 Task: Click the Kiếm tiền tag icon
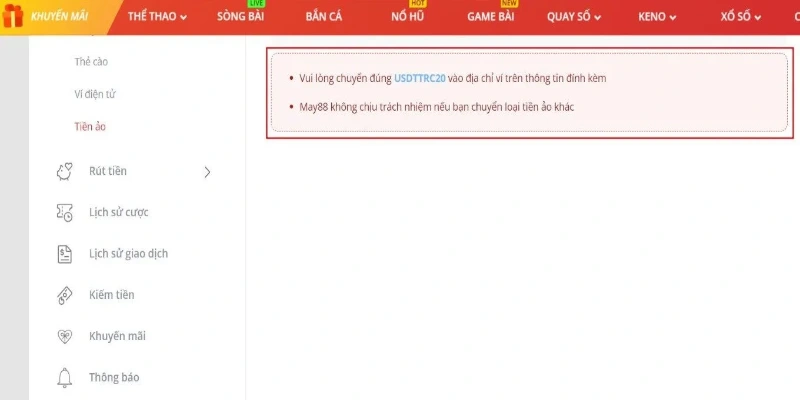[65, 295]
